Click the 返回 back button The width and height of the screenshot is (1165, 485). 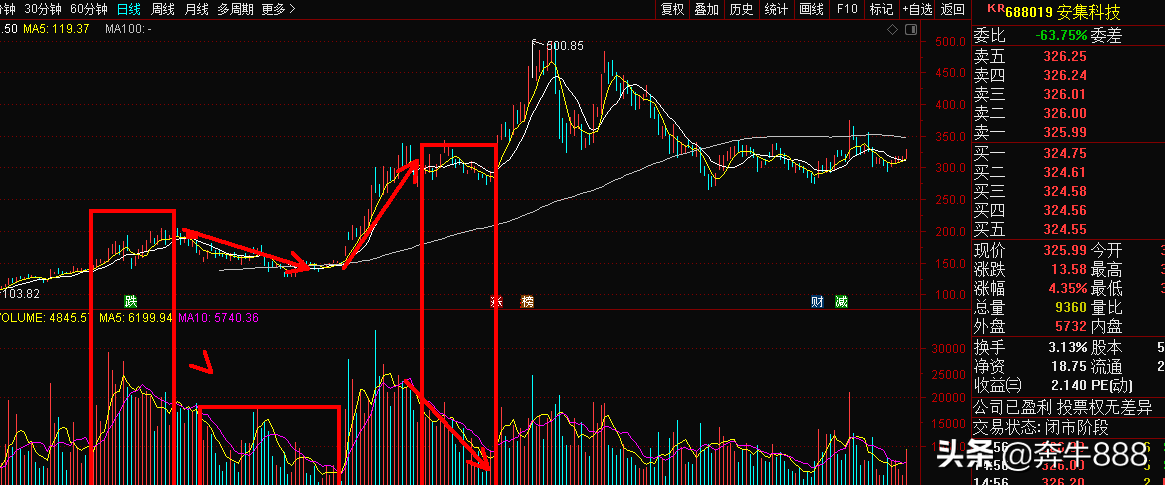point(953,10)
